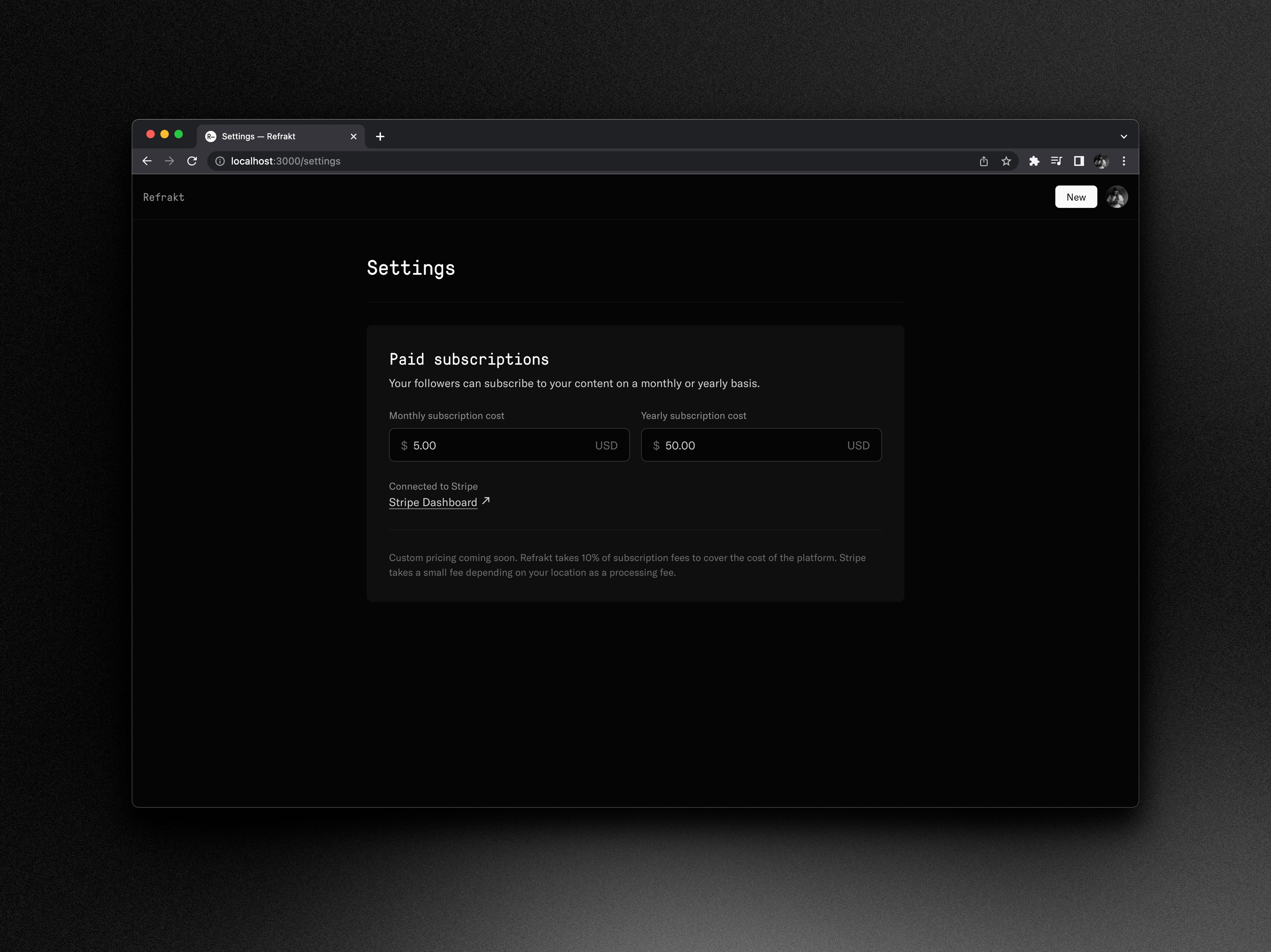1271x952 pixels.
Task: Open a new browser tab
Action: (x=380, y=137)
